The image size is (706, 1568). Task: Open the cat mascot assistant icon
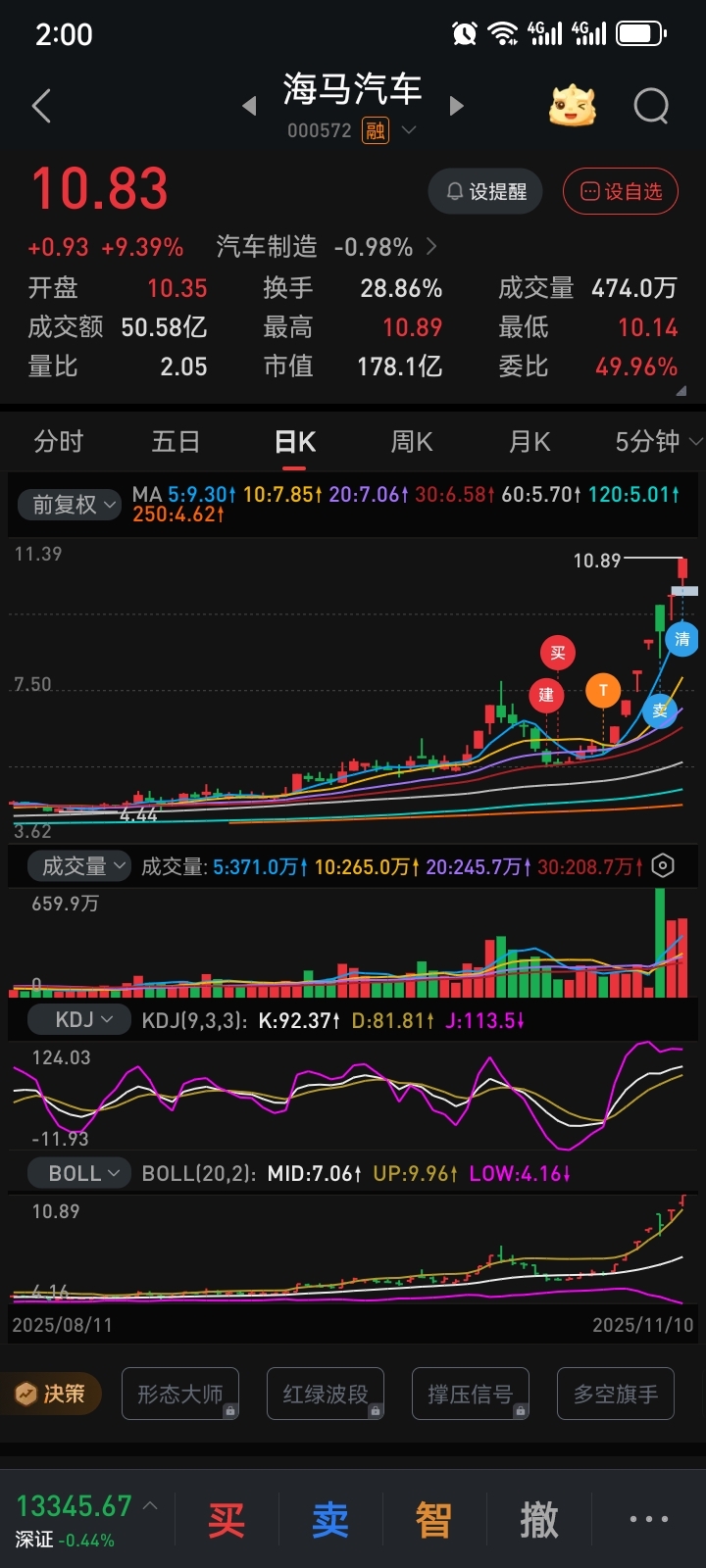(x=573, y=106)
